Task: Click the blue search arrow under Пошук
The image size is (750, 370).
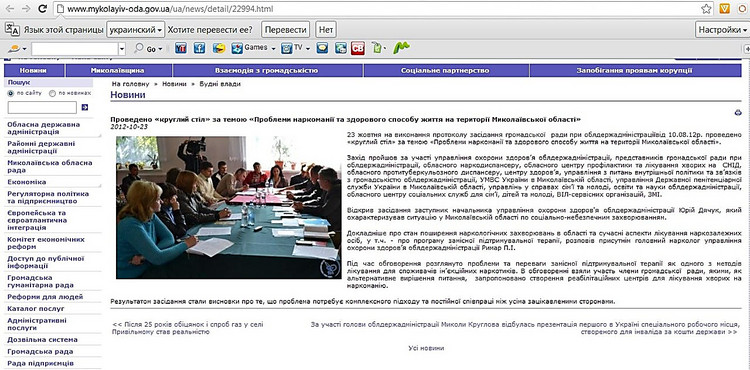Action: [x=85, y=108]
